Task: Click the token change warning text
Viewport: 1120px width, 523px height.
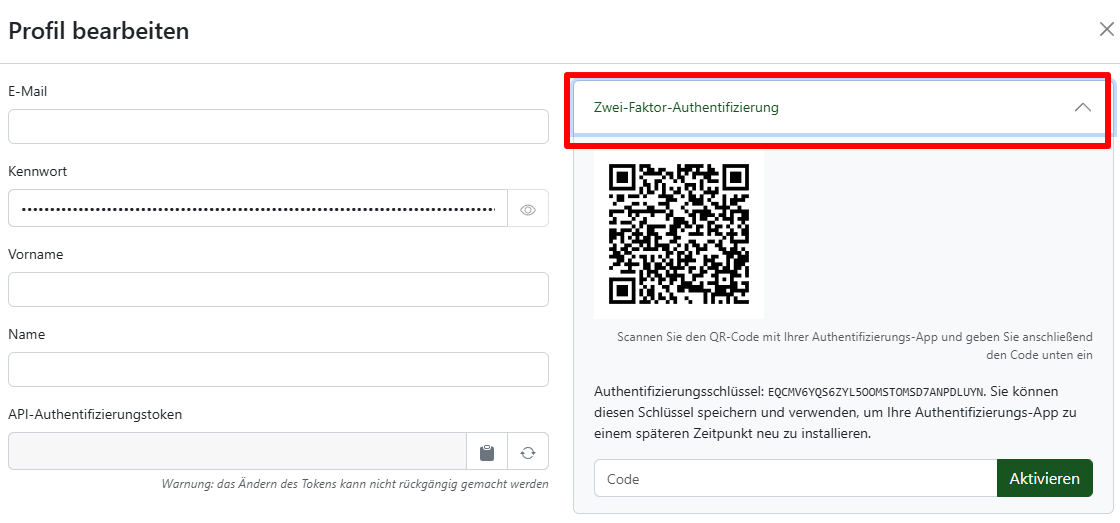Action: [x=355, y=484]
